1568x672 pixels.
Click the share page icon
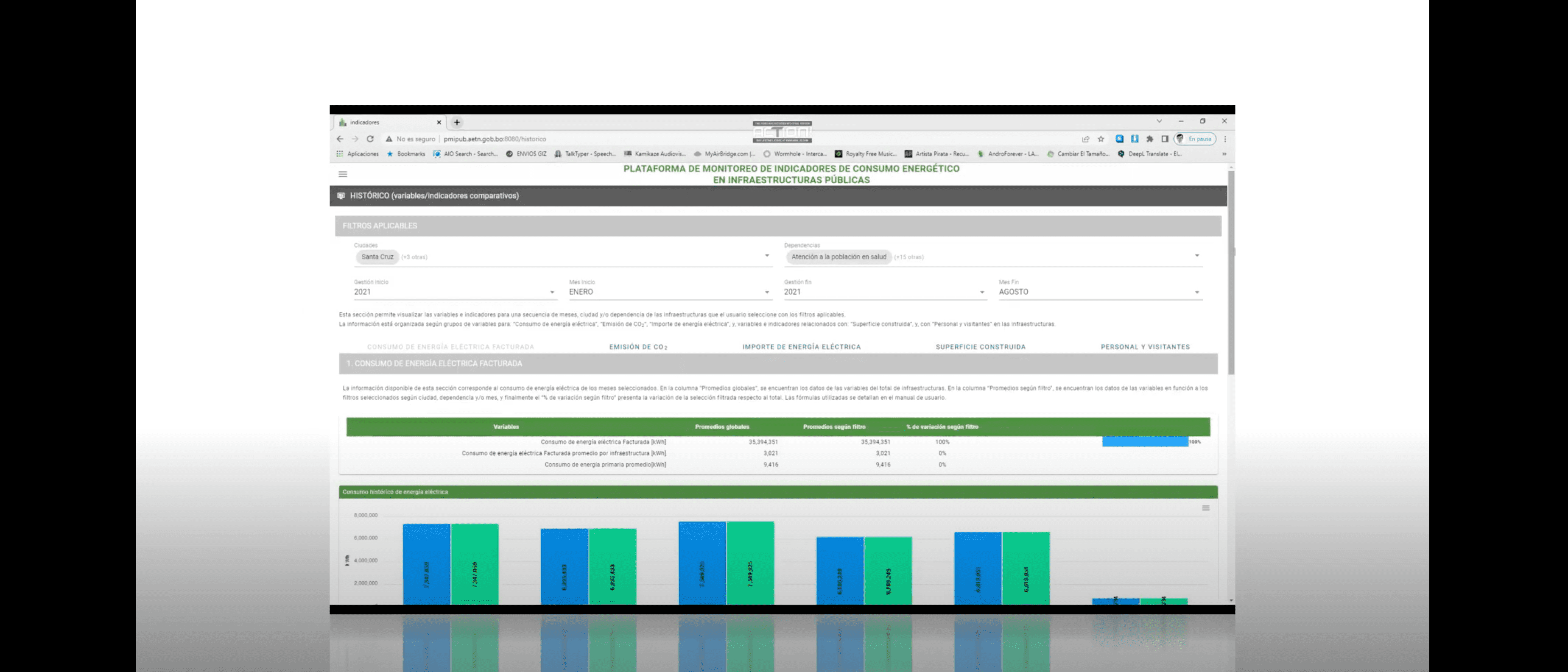1085,139
